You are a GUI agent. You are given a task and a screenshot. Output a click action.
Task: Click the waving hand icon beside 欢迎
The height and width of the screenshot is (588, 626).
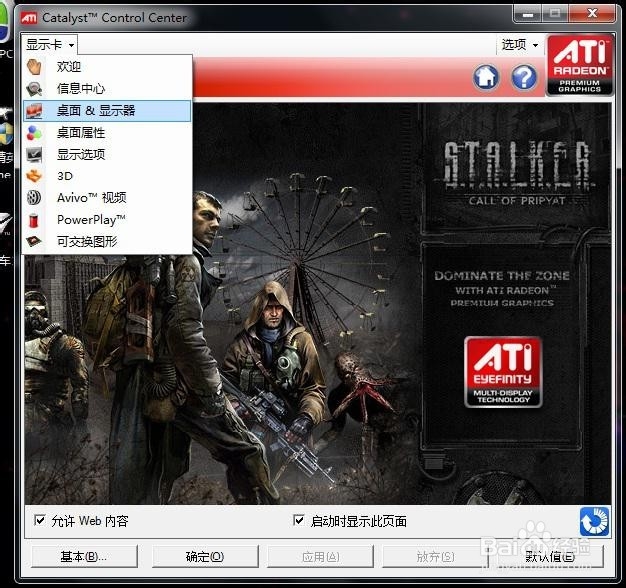pos(34,67)
